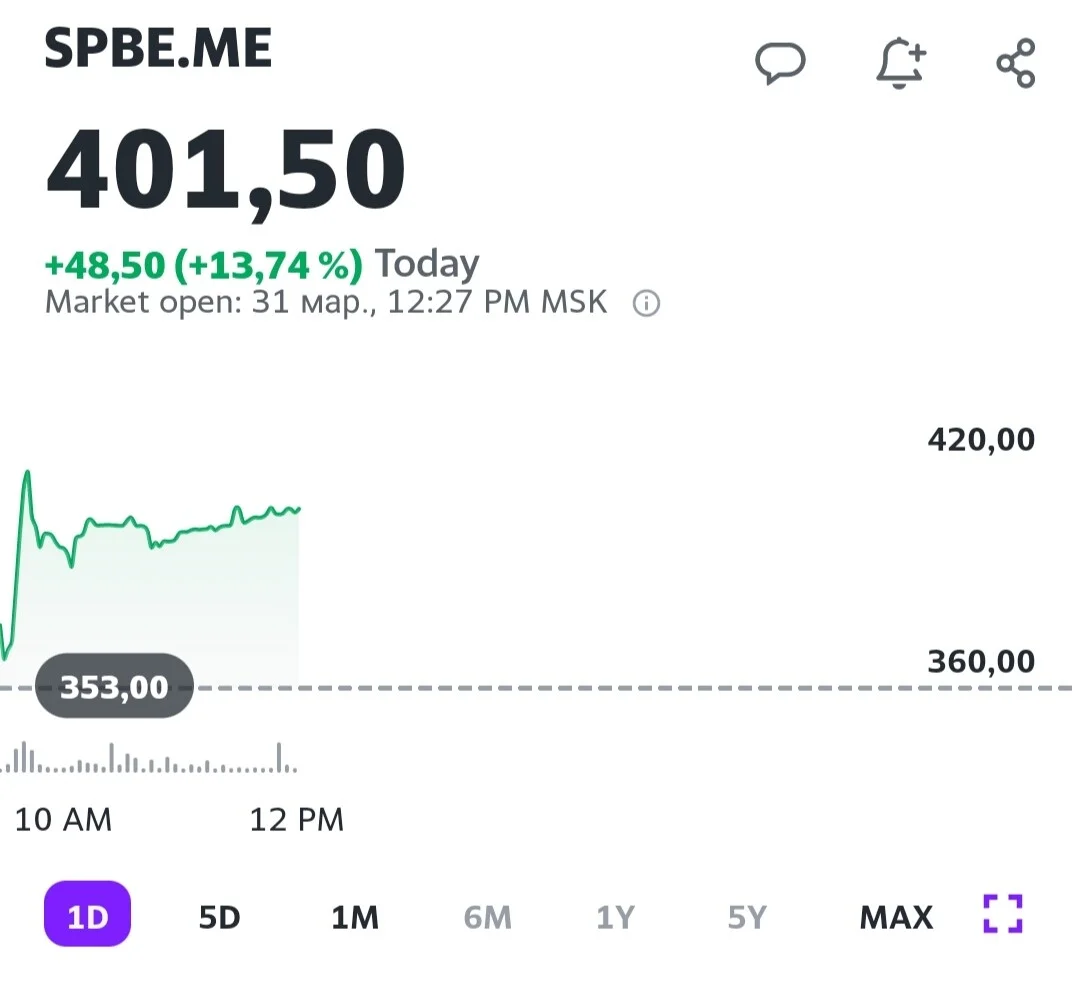Expand the chart to fullscreen

tap(1003, 914)
